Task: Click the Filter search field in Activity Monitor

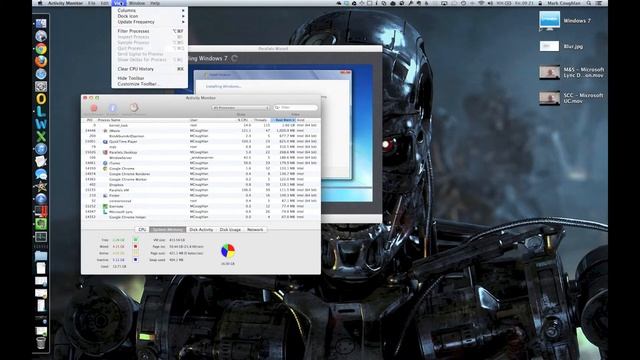Action: tap(296, 107)
